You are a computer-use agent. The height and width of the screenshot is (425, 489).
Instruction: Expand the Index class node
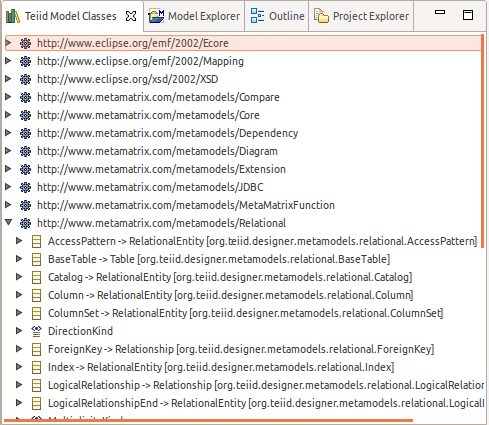[x=19, y=367]
